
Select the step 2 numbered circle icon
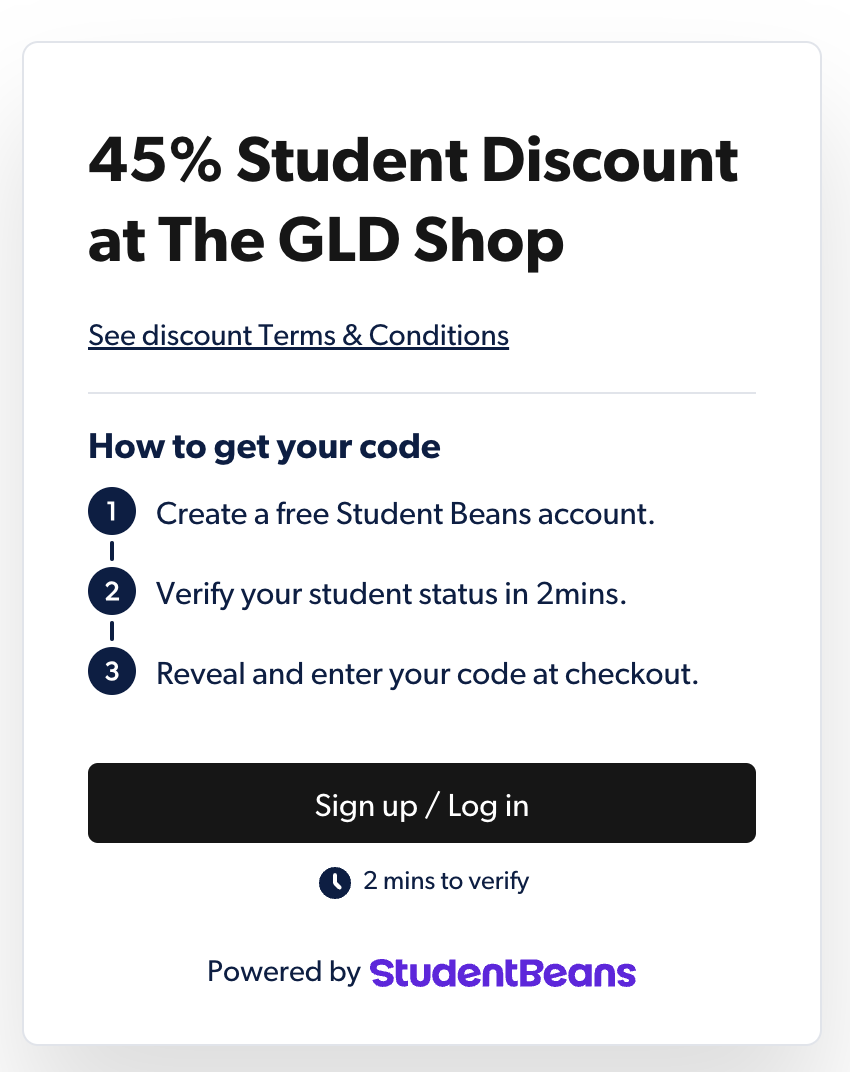pos(111,590)
